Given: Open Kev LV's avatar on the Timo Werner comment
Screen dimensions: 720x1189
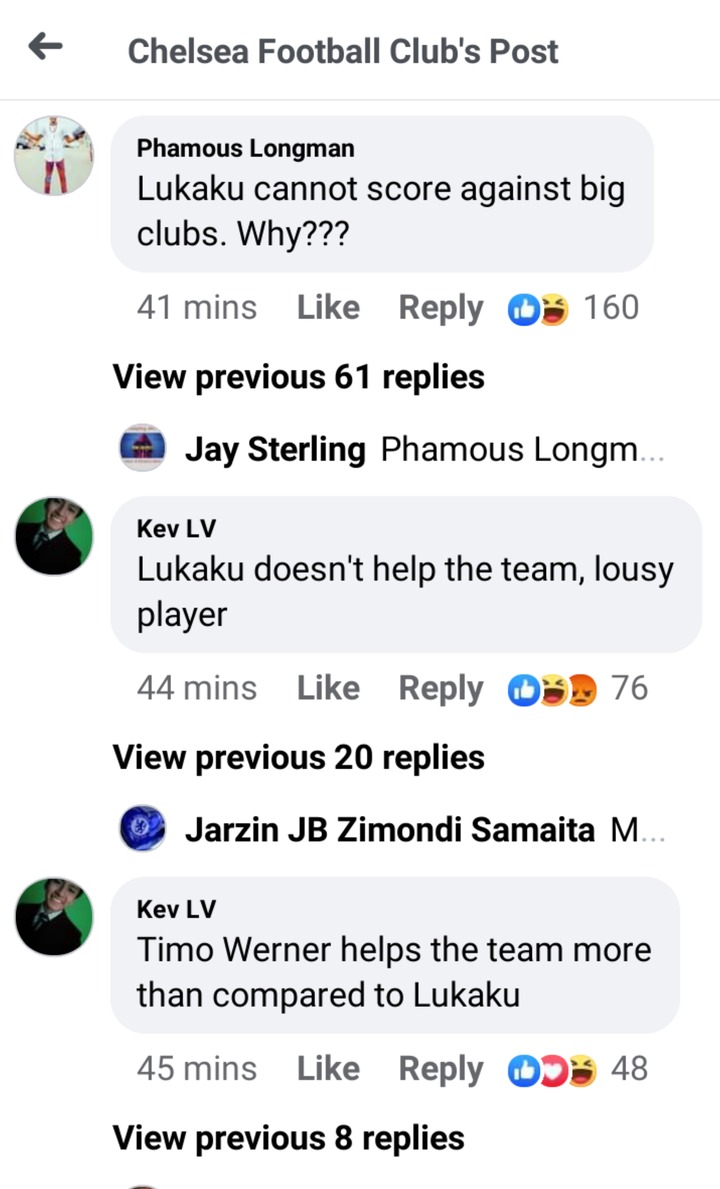Looking at the screenshot, I should point(54,917).
